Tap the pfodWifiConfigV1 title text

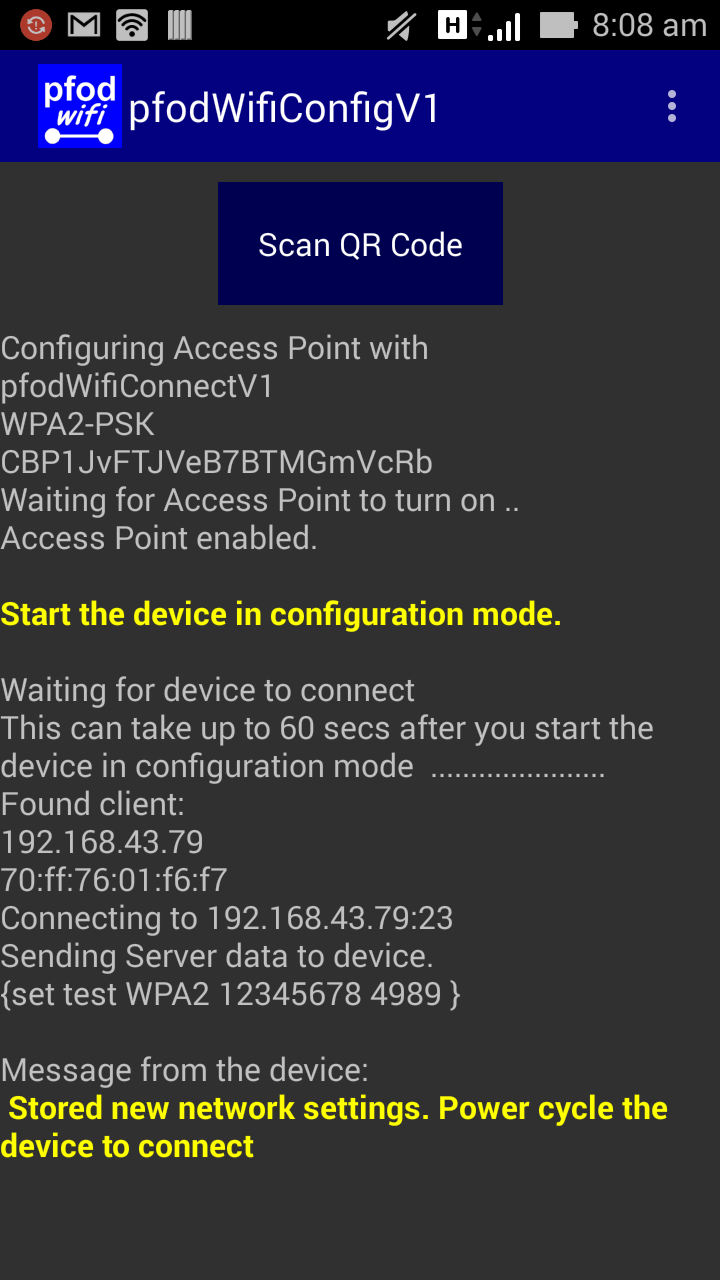[284, 109]
